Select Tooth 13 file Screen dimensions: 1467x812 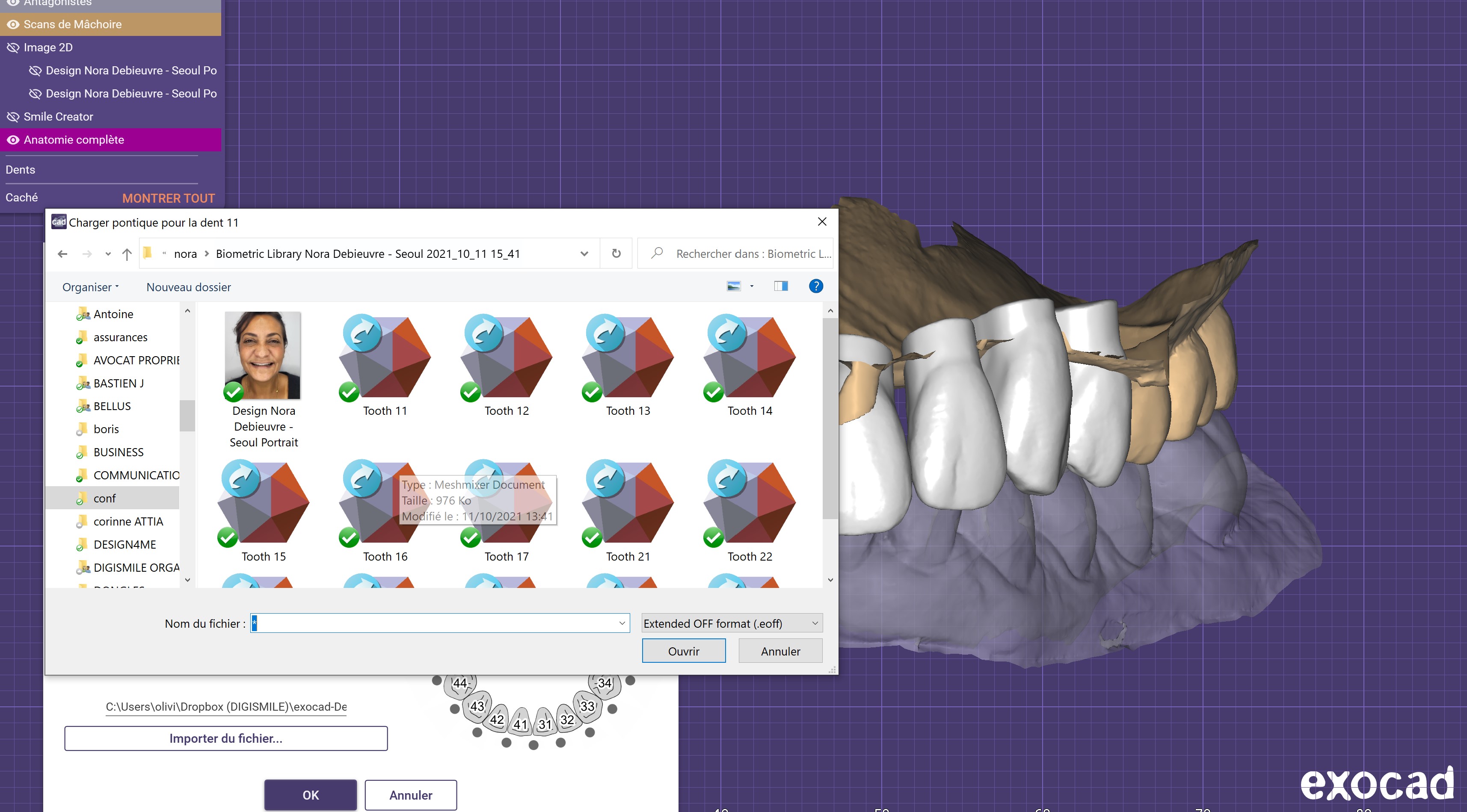tap(628, 365)
